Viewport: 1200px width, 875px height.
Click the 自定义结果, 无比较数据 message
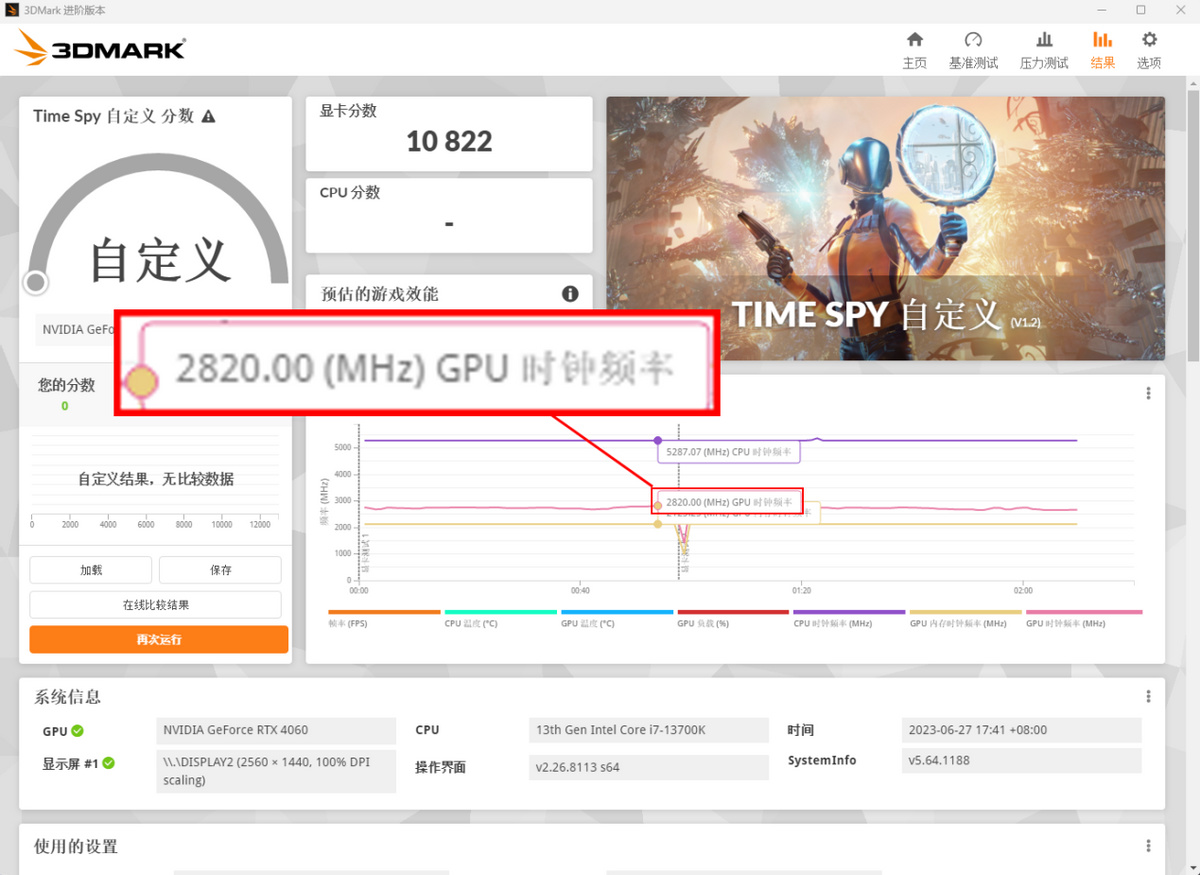click(x=156, y=479)
